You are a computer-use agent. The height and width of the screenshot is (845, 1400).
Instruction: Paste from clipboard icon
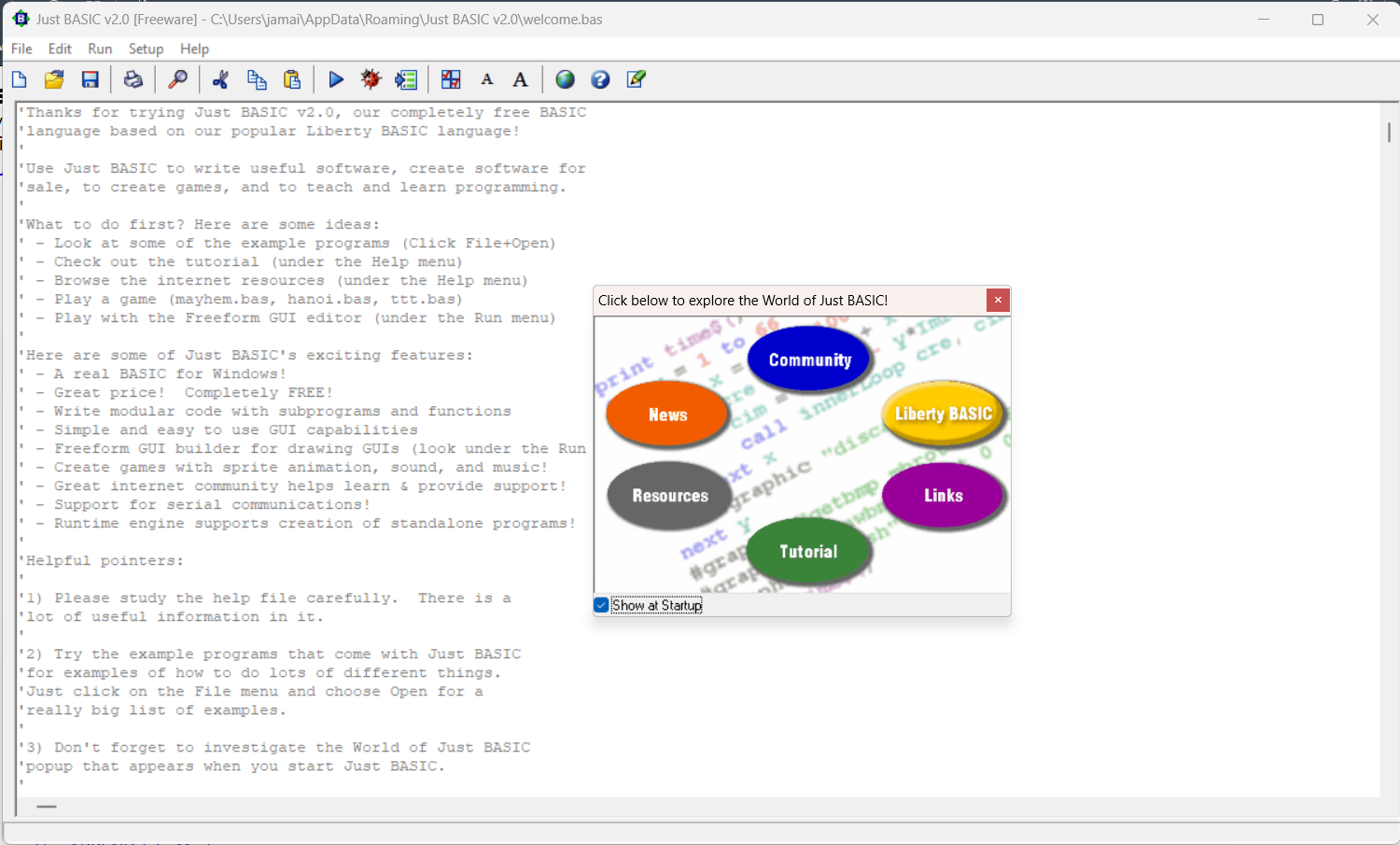(292, 79)
